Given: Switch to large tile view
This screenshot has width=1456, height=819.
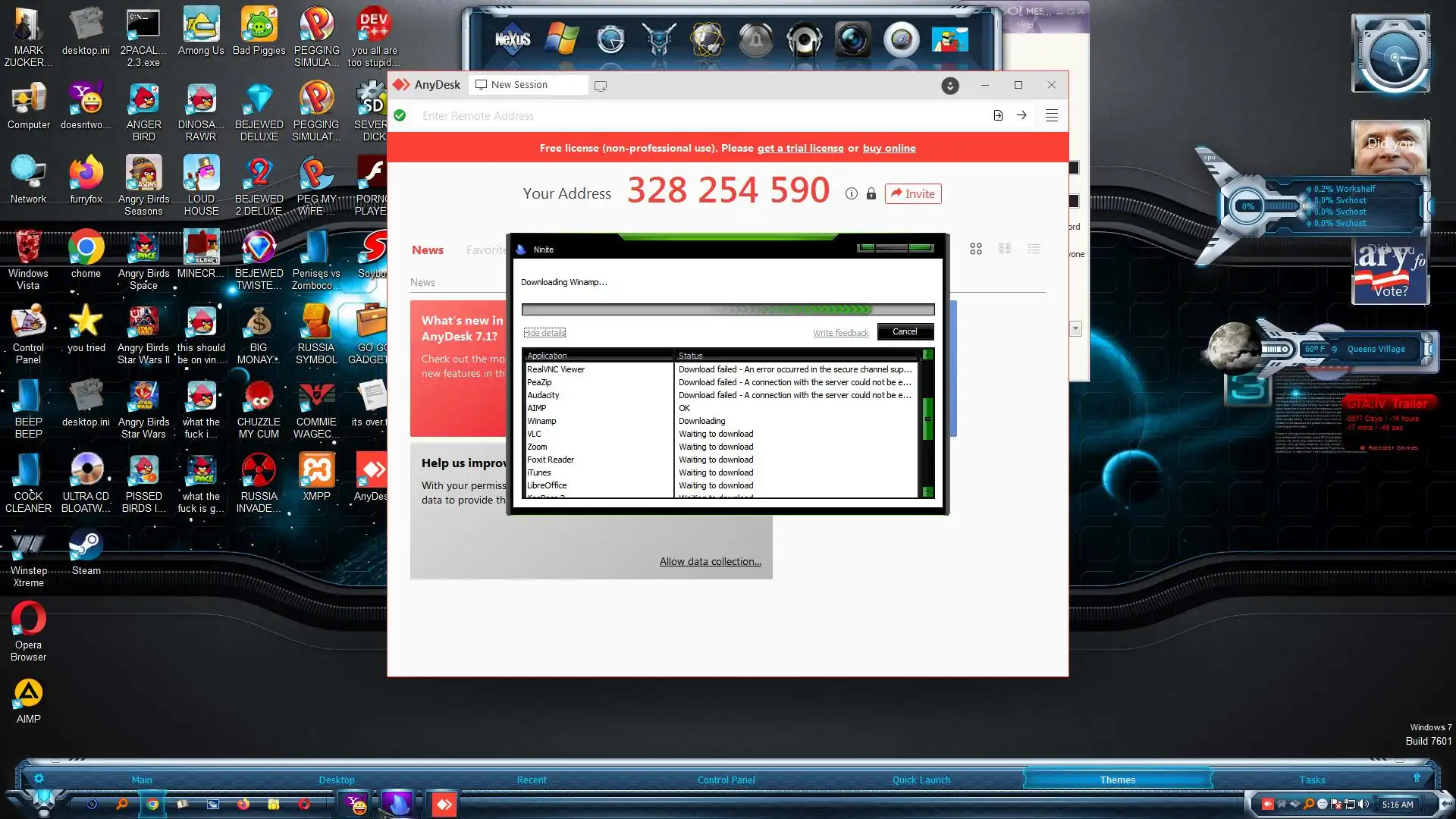Looking at the screenshot, I should (976, 249).
